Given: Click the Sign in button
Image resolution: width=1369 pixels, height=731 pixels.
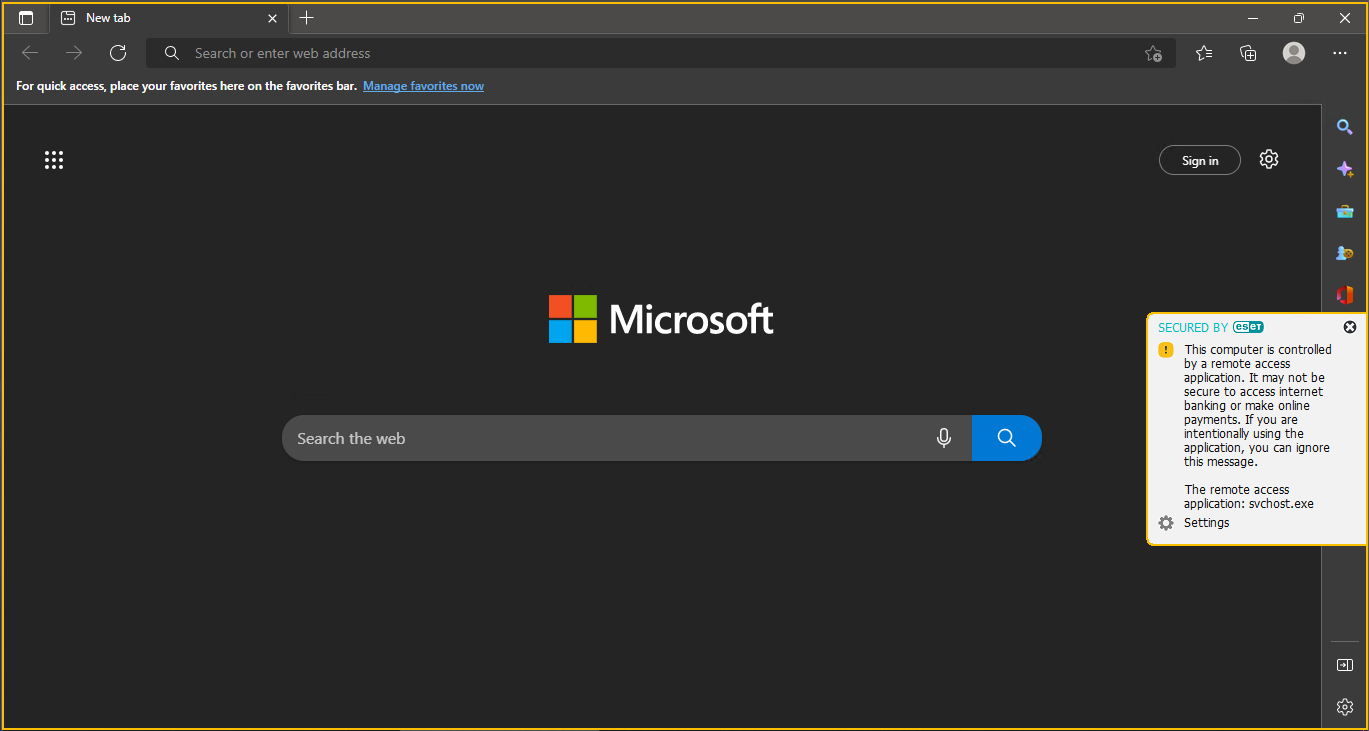Looking at the screenshot, I should click(1200, 160).
